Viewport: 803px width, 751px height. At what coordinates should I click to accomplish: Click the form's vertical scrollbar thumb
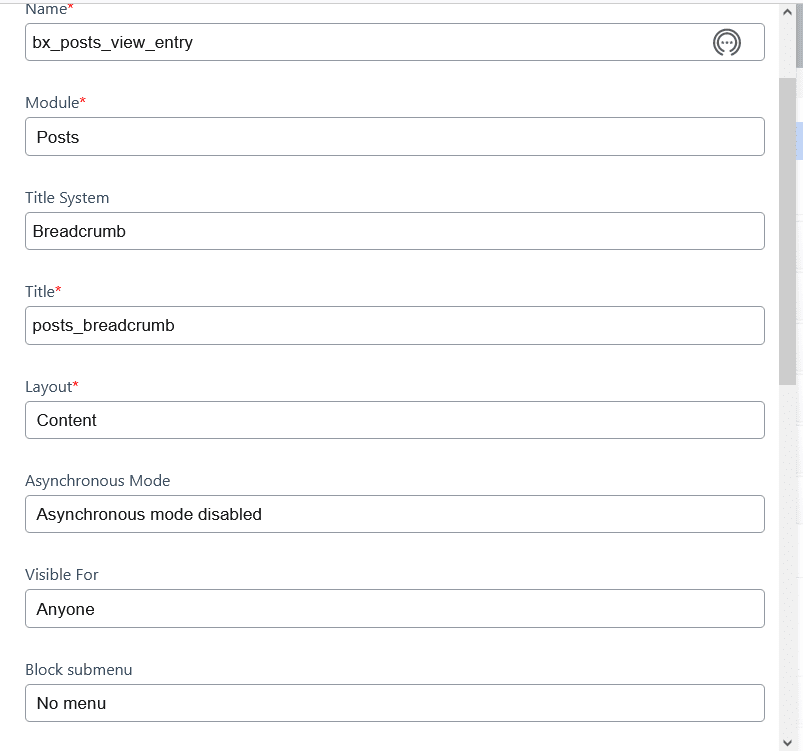pyautogui.click(x=787, y=230)
